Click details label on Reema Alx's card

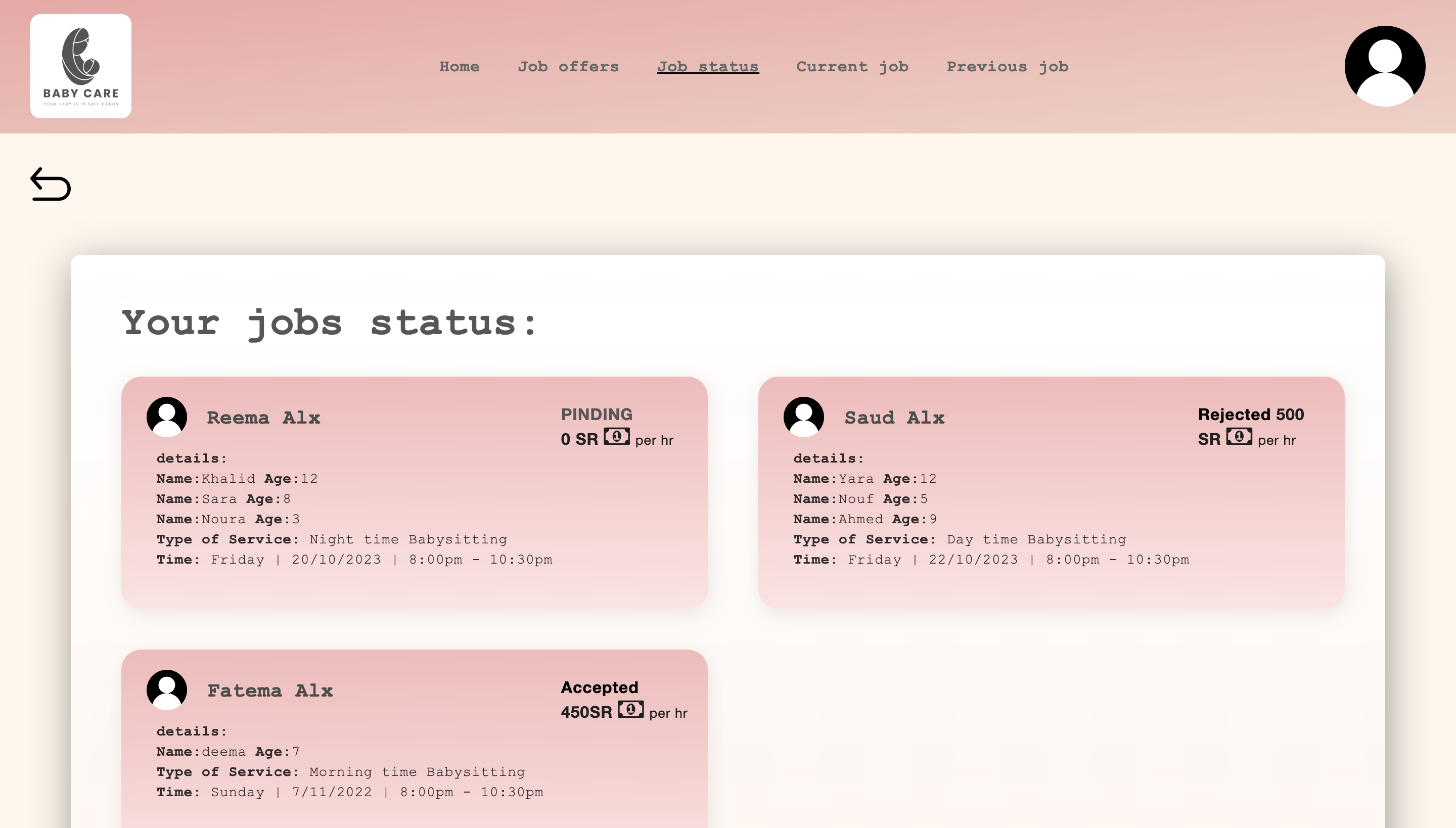tap(192, 458)
